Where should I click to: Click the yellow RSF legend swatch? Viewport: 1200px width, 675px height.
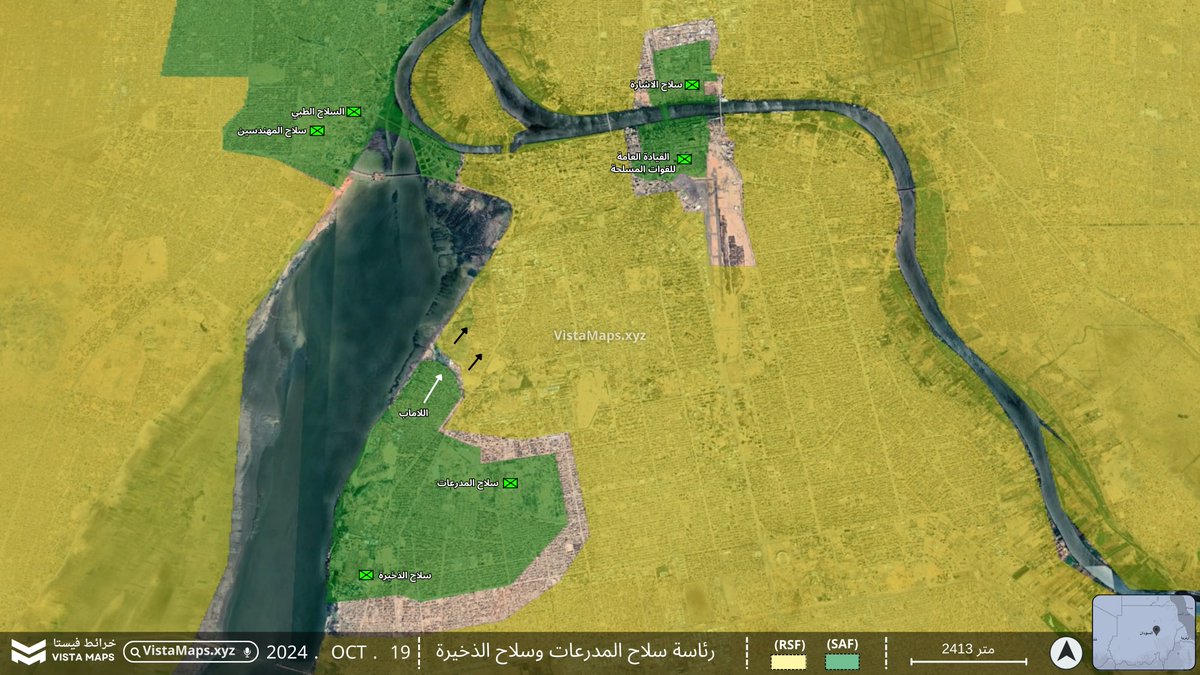point(789,661)
